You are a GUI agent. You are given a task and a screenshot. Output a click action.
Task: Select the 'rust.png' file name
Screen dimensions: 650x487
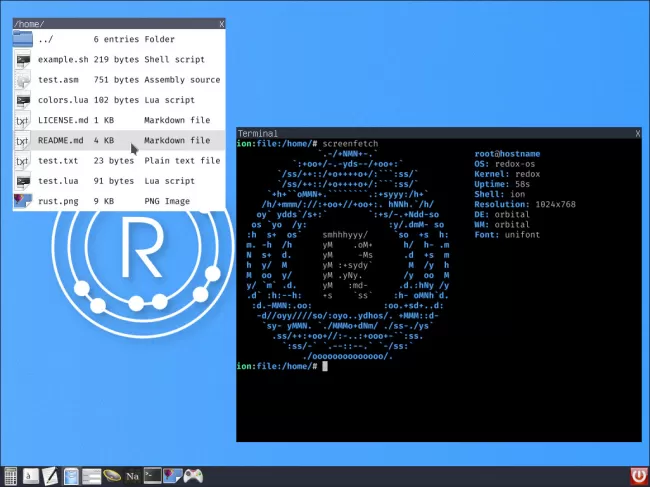(x=58, y=201)
